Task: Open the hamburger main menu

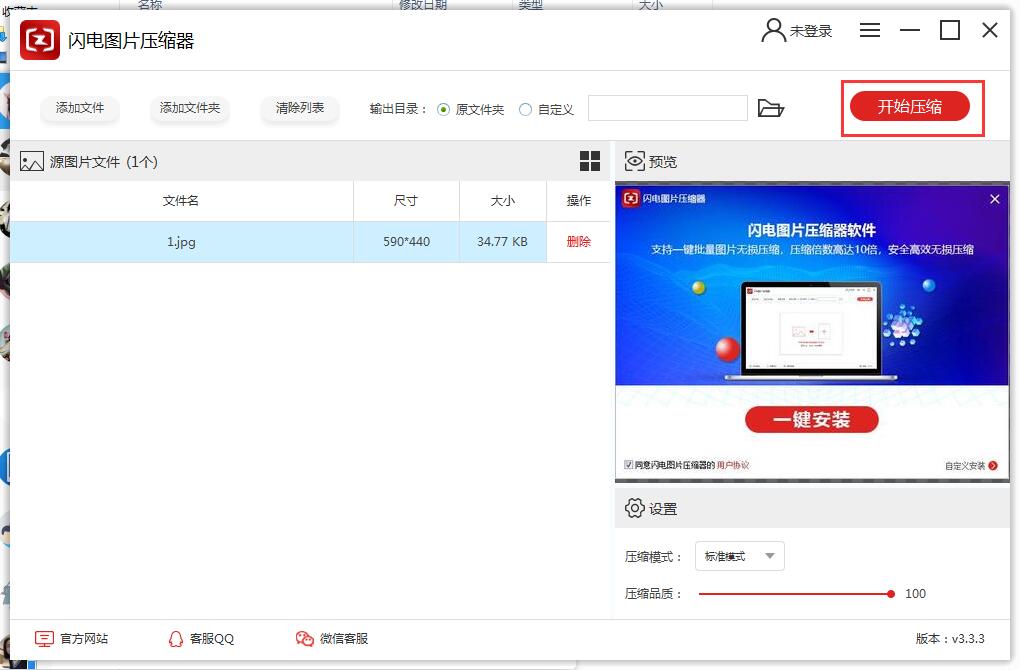Action: click(870, 31)
